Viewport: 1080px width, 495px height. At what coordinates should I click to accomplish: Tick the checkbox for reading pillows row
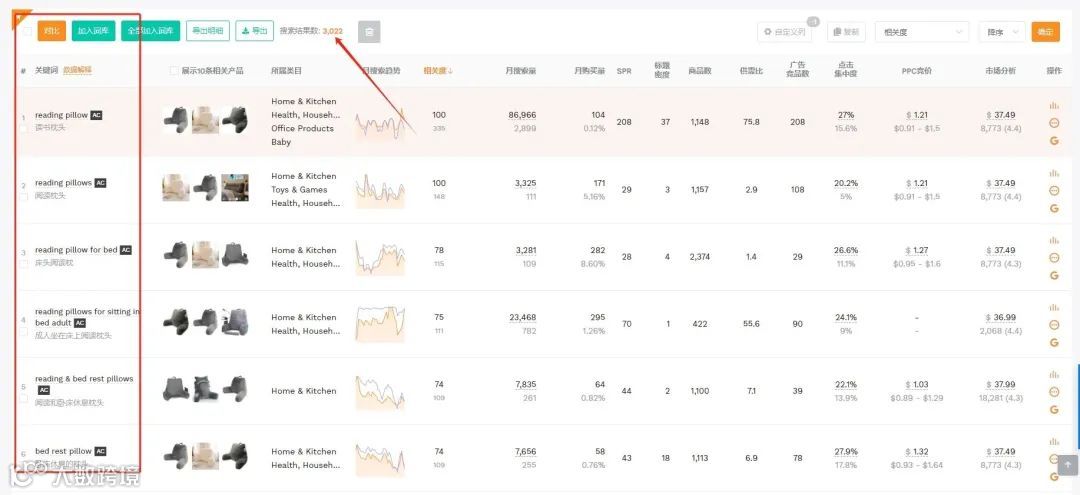24,196
